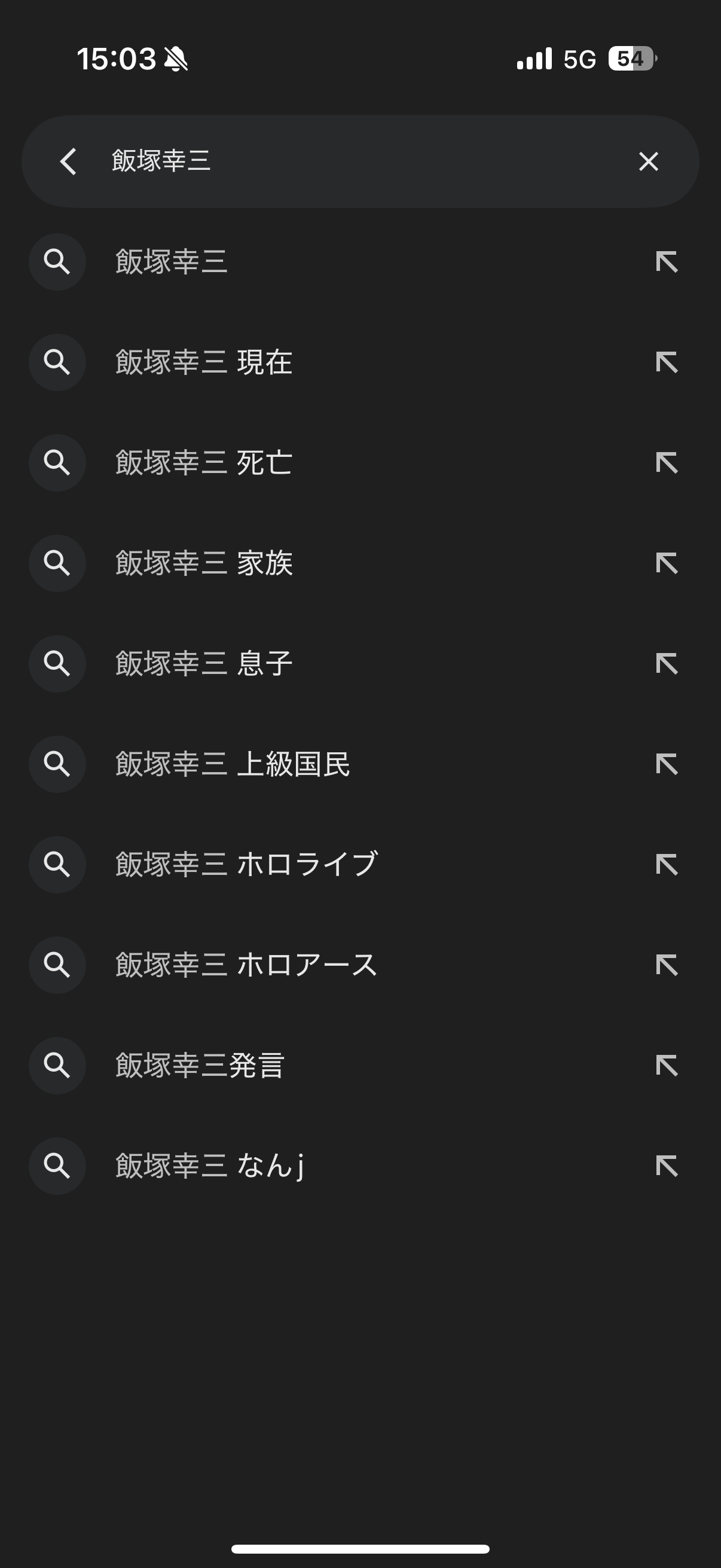721x1568 pixels.
Task: Tap the home indicator bar at bottom
Action: coord(360,1548)
